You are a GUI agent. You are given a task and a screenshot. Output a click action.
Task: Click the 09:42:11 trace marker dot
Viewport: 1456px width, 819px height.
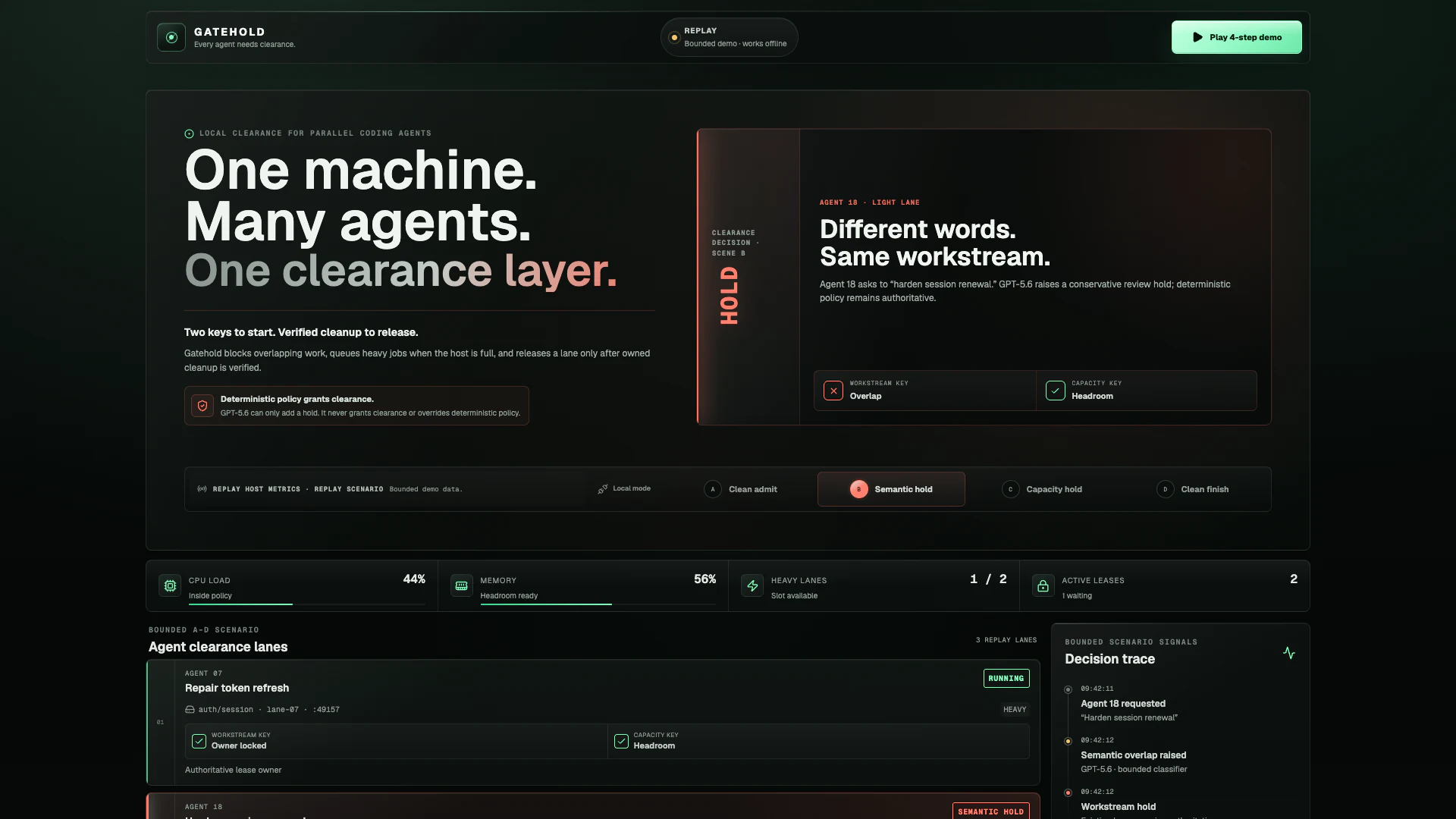(x=1068, y=690)
